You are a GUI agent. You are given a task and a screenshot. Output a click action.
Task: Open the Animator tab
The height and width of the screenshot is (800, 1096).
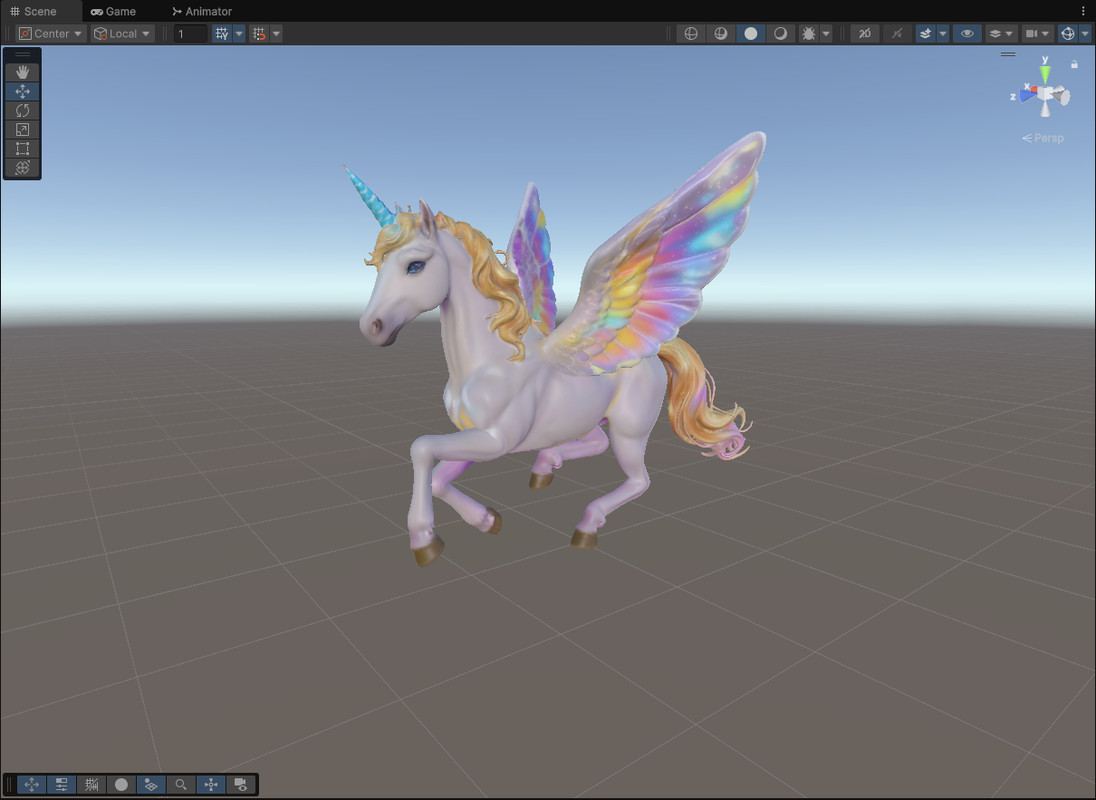pos(201,11)
